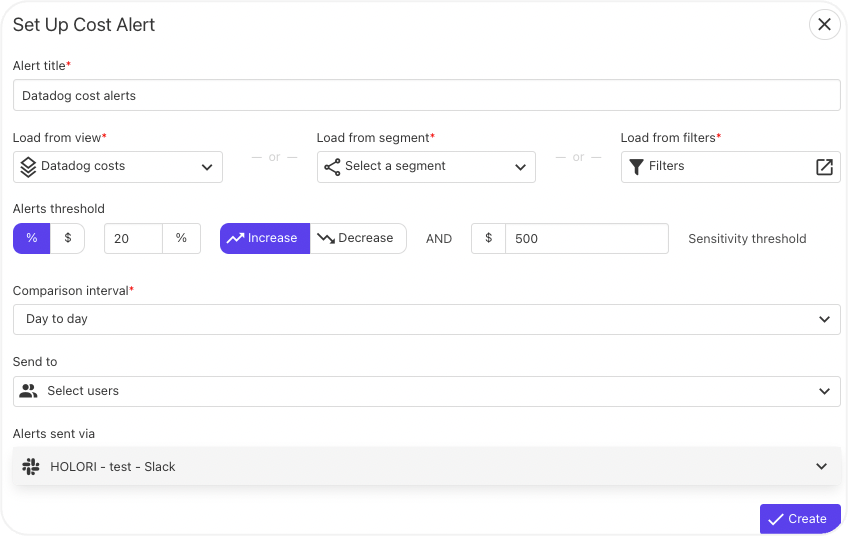This screenshot has height=536, width=848.
Task: Open filters via the external-link icon
Action: pyautogui.click(x=824, y=167)
